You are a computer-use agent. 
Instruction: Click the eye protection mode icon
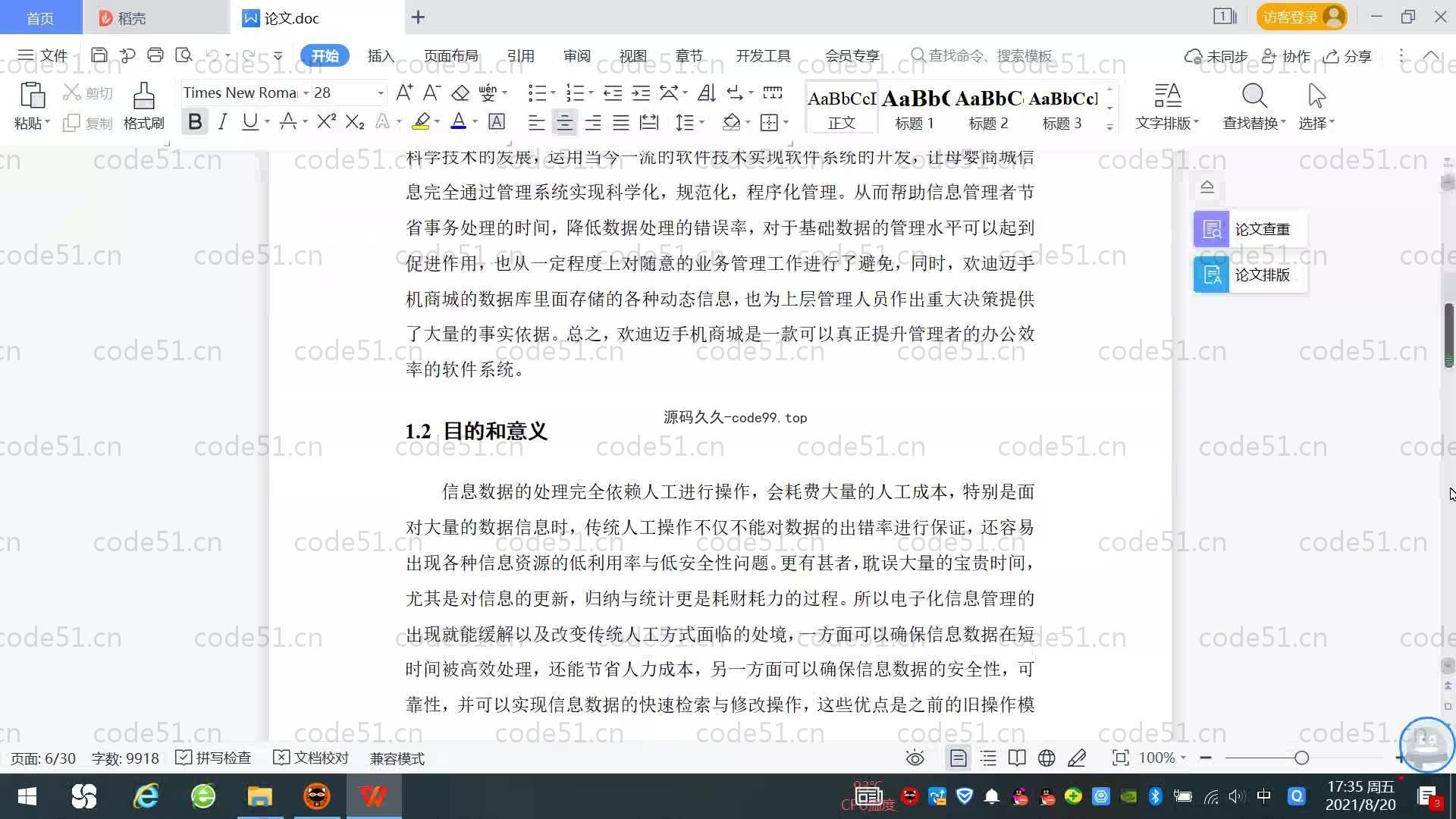click(915, 758)
